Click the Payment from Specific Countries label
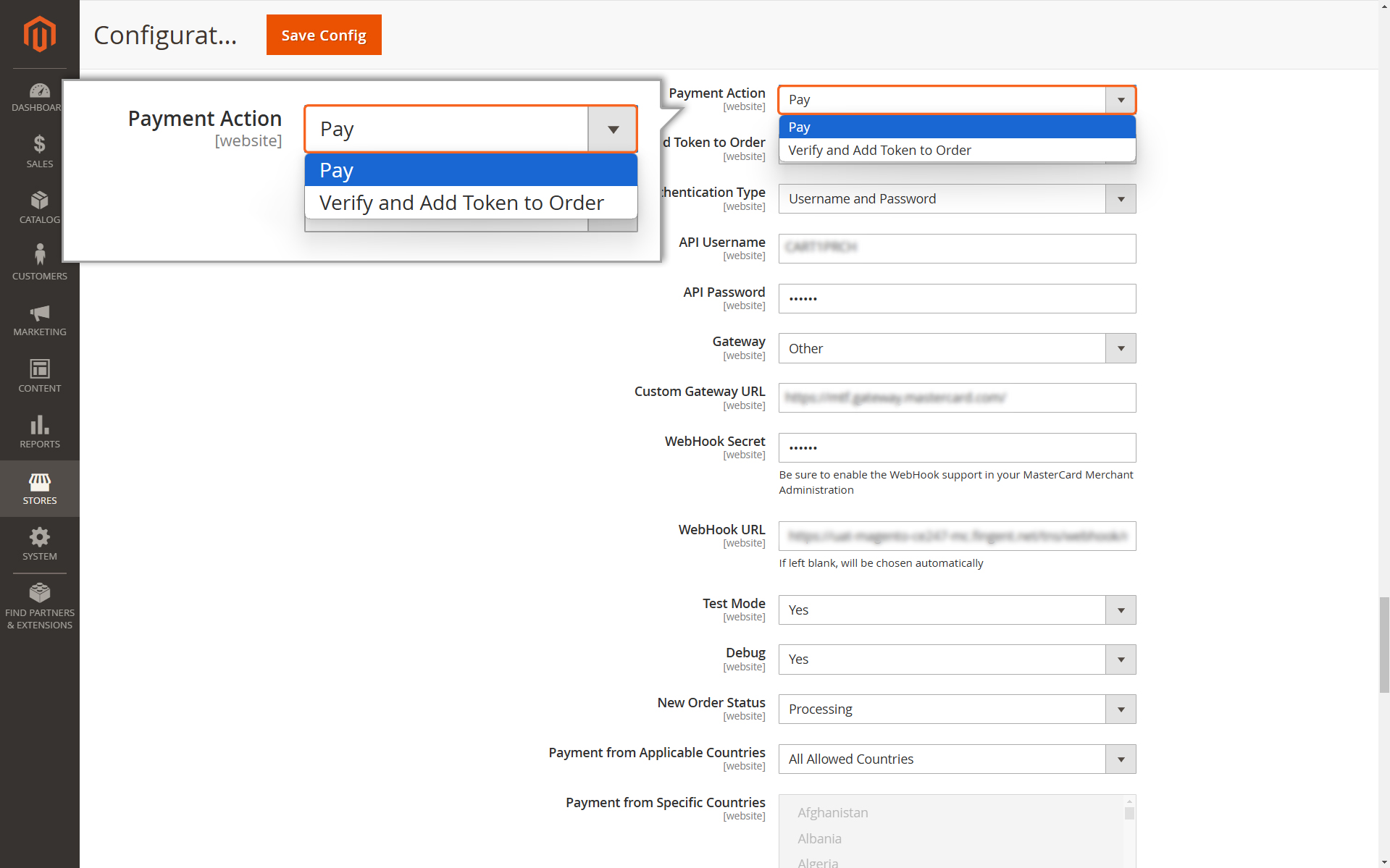The width and height of the screenshot is (1390, 868). tap(665, 802)
